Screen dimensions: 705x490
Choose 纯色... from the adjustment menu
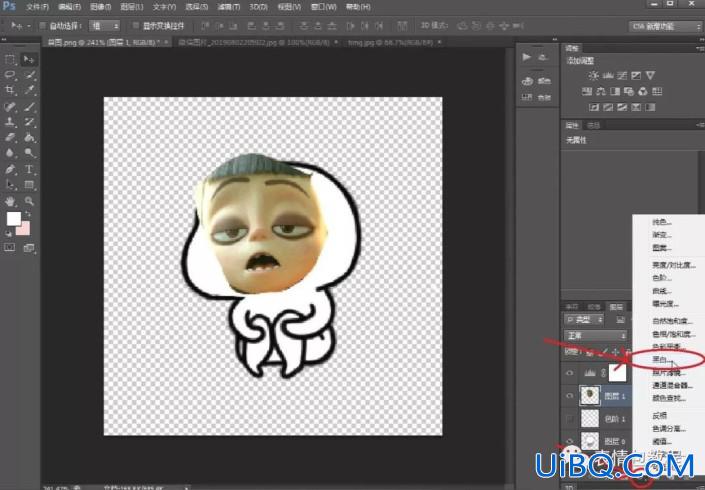[x=662, y=222]
